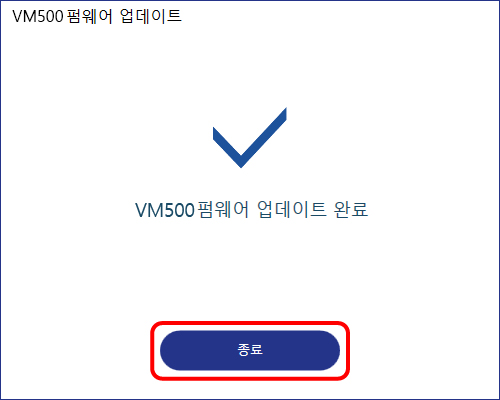Click the 종료 button
The height and width of the screenshot is (400, 500).
pyautogui.click(x=250, y=350)
